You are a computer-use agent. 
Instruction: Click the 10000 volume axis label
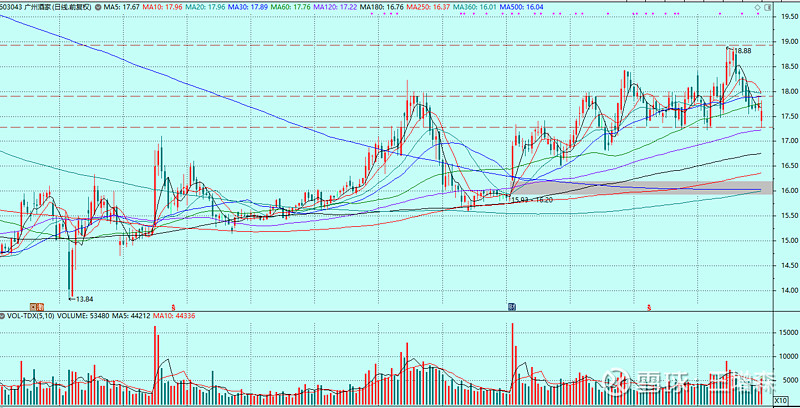[789, 356]
